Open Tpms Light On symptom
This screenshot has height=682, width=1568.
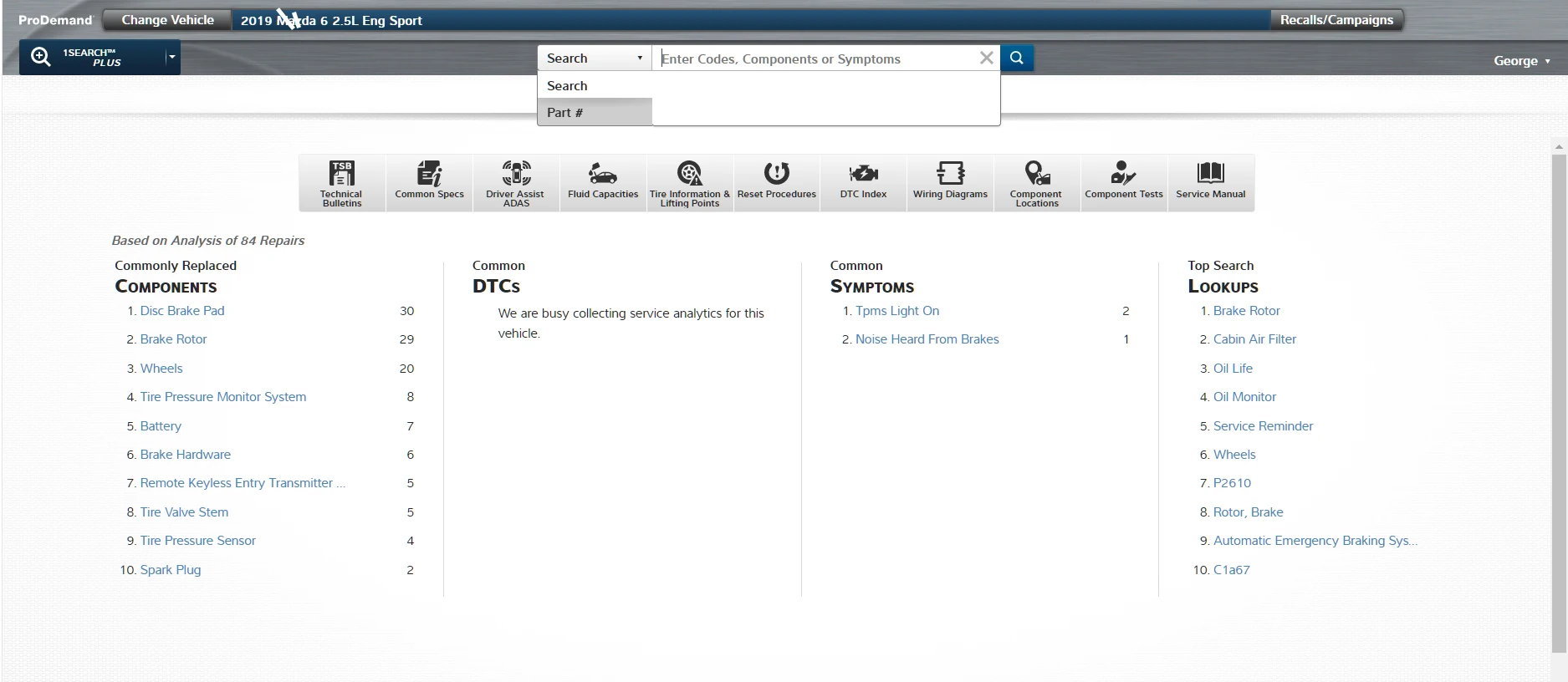coord(897,311)
